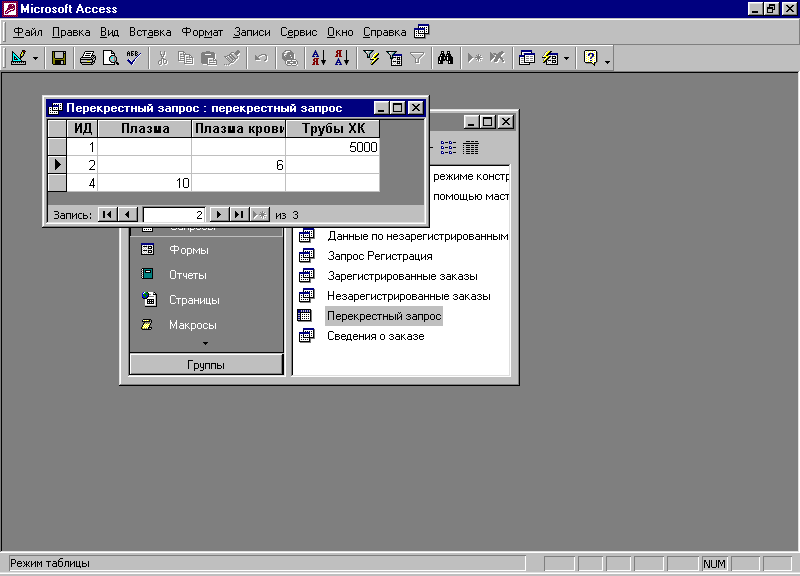Image resolution: width=800 pixels, height=576 pixels.
Task: Click the Copy icon
Action: pos(186,58)
